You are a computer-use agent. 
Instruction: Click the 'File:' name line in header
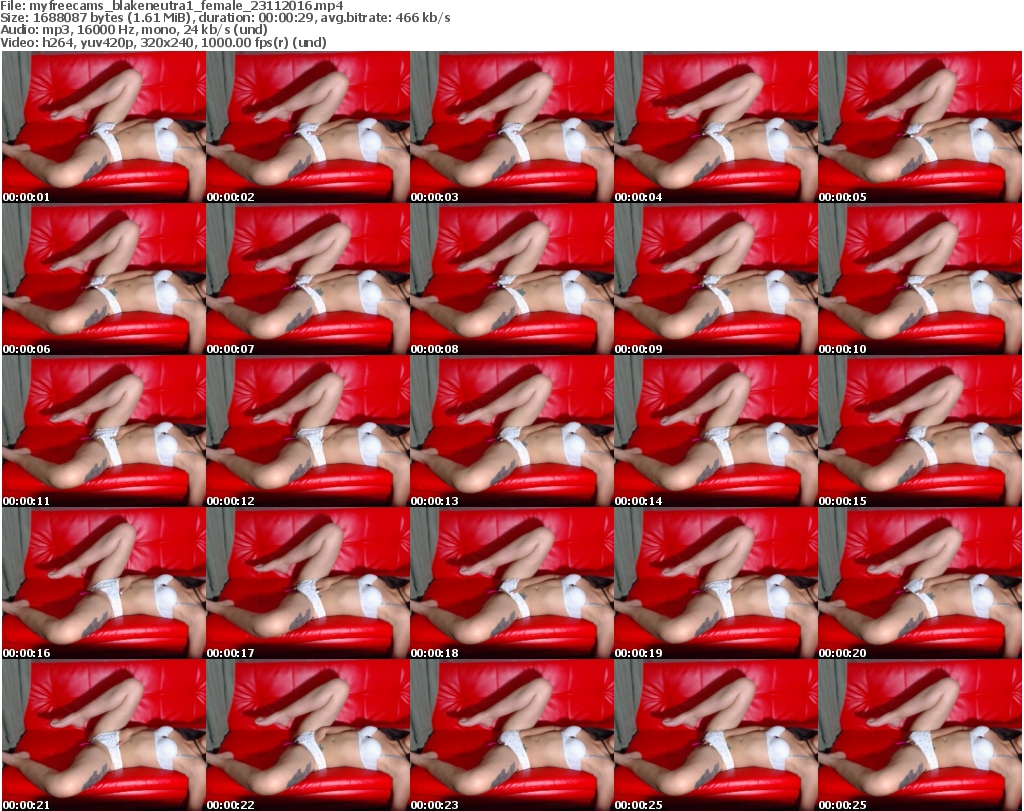(x=172, y=6)
